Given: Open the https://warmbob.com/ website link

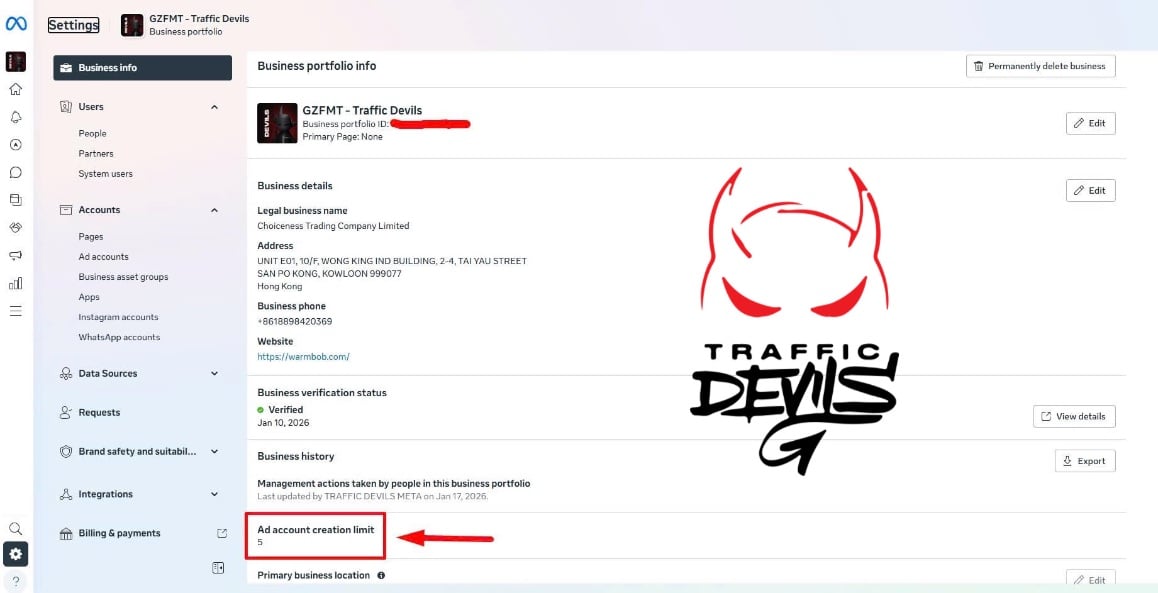Looking at the screenshot, I should (x=303, y=357).
